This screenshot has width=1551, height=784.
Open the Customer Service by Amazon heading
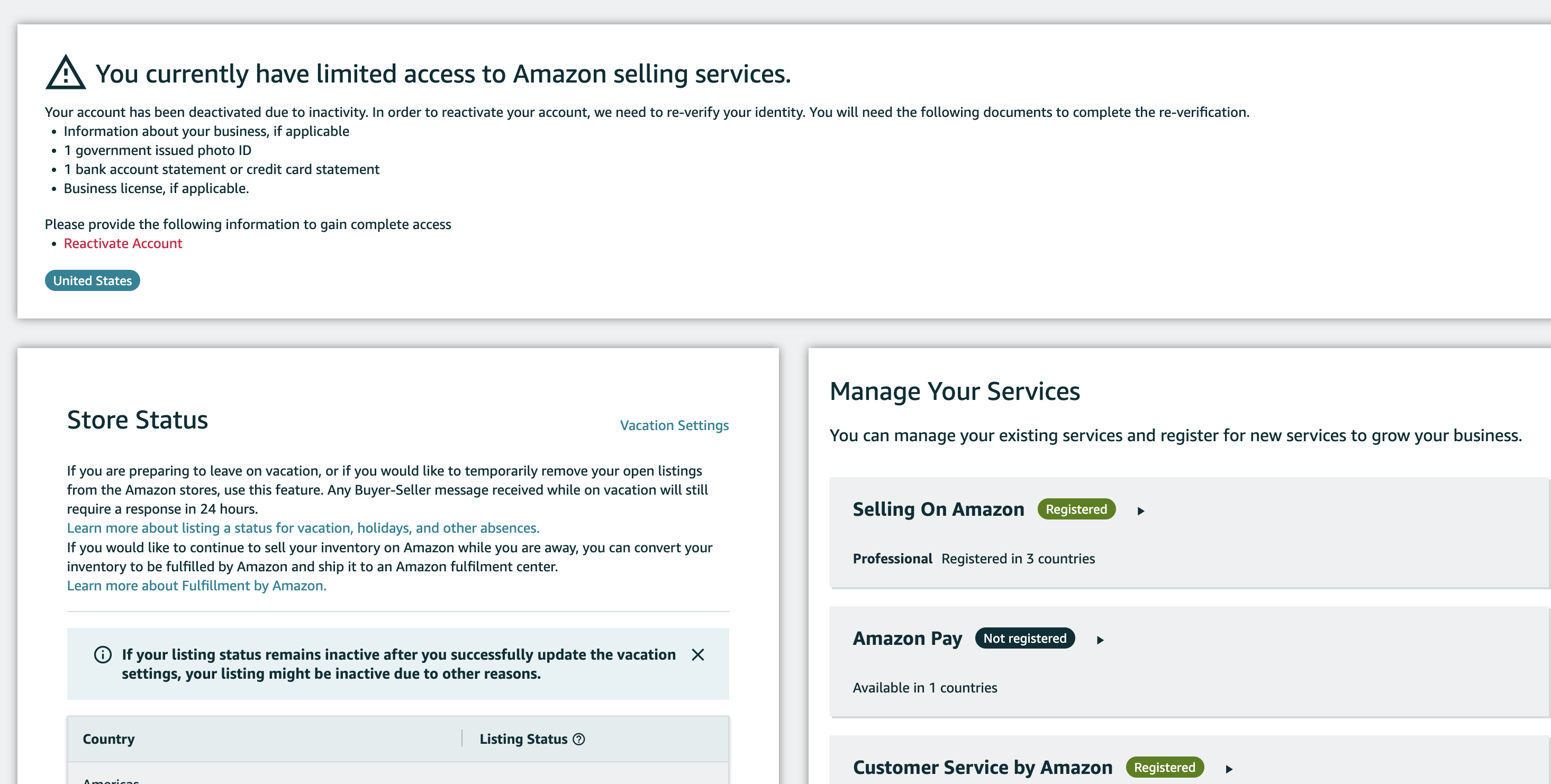tap(983, 768)
